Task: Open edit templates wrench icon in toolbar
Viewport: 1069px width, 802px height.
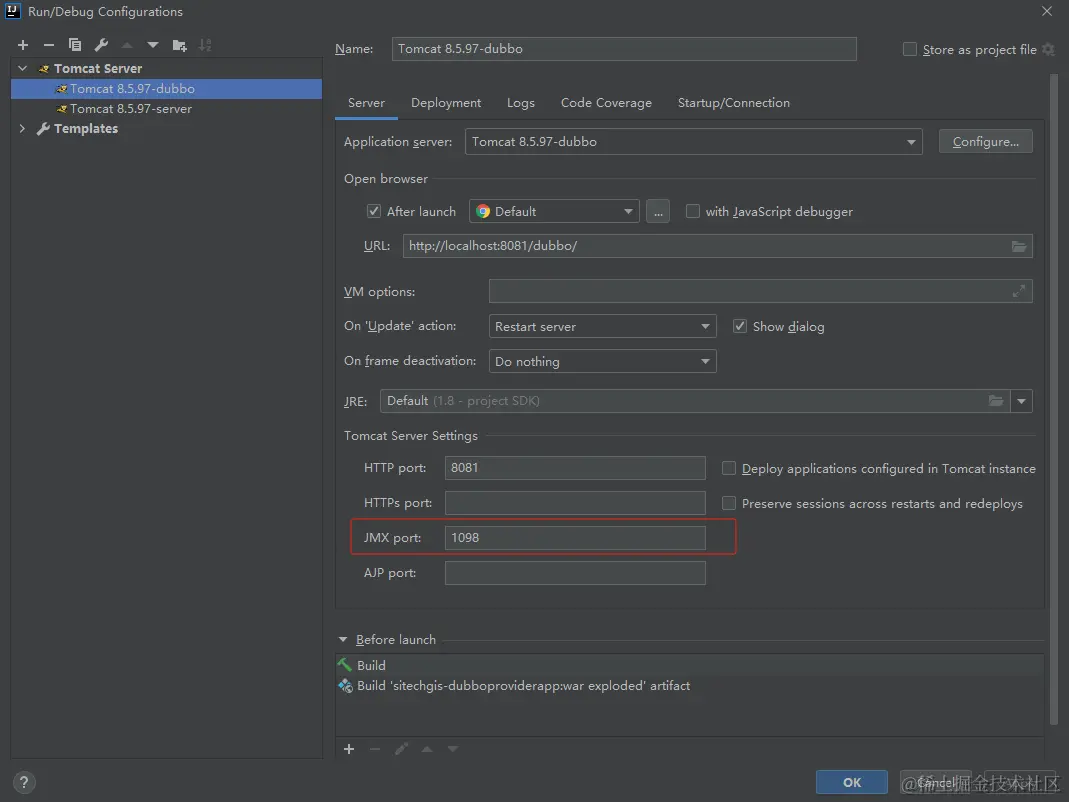Action: (x=101, y=45)
